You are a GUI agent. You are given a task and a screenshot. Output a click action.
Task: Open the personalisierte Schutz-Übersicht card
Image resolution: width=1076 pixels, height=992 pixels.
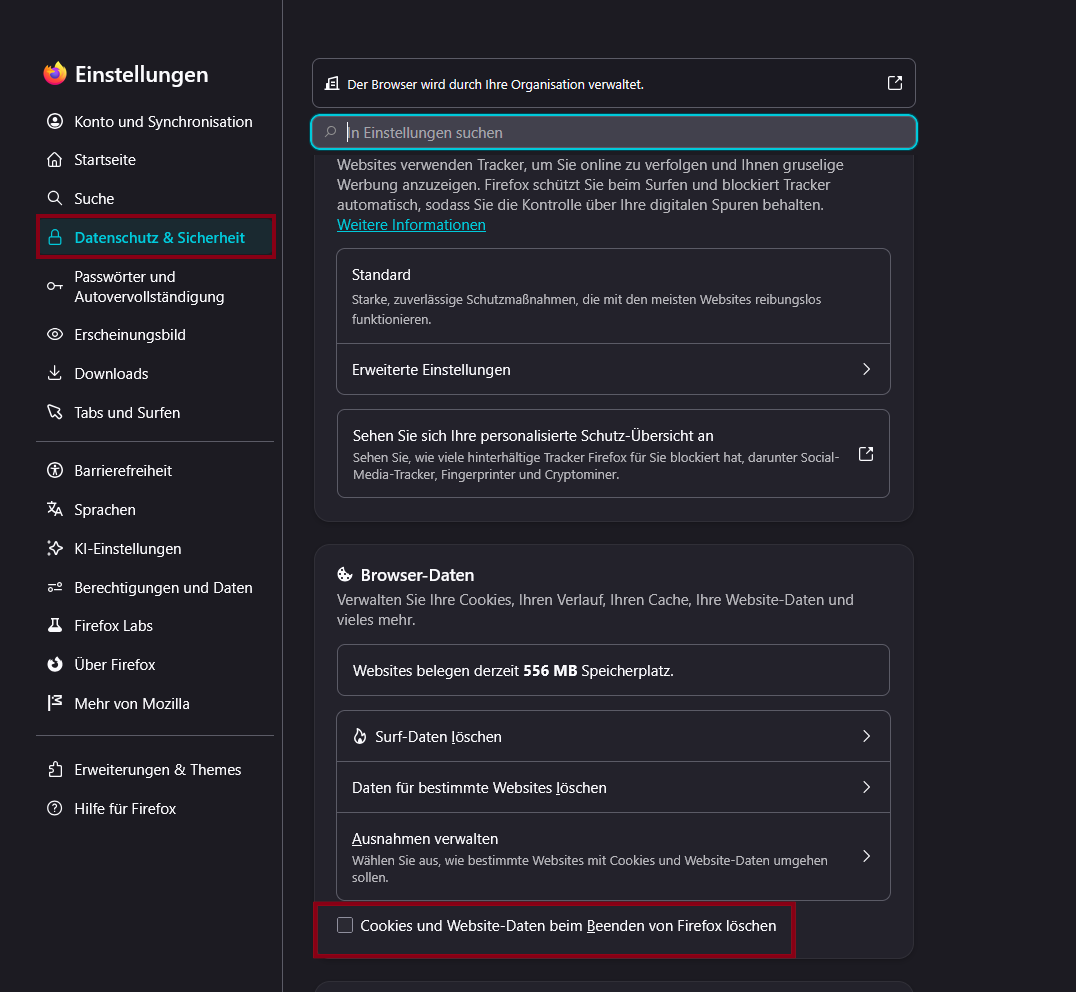tap(613, 453)
